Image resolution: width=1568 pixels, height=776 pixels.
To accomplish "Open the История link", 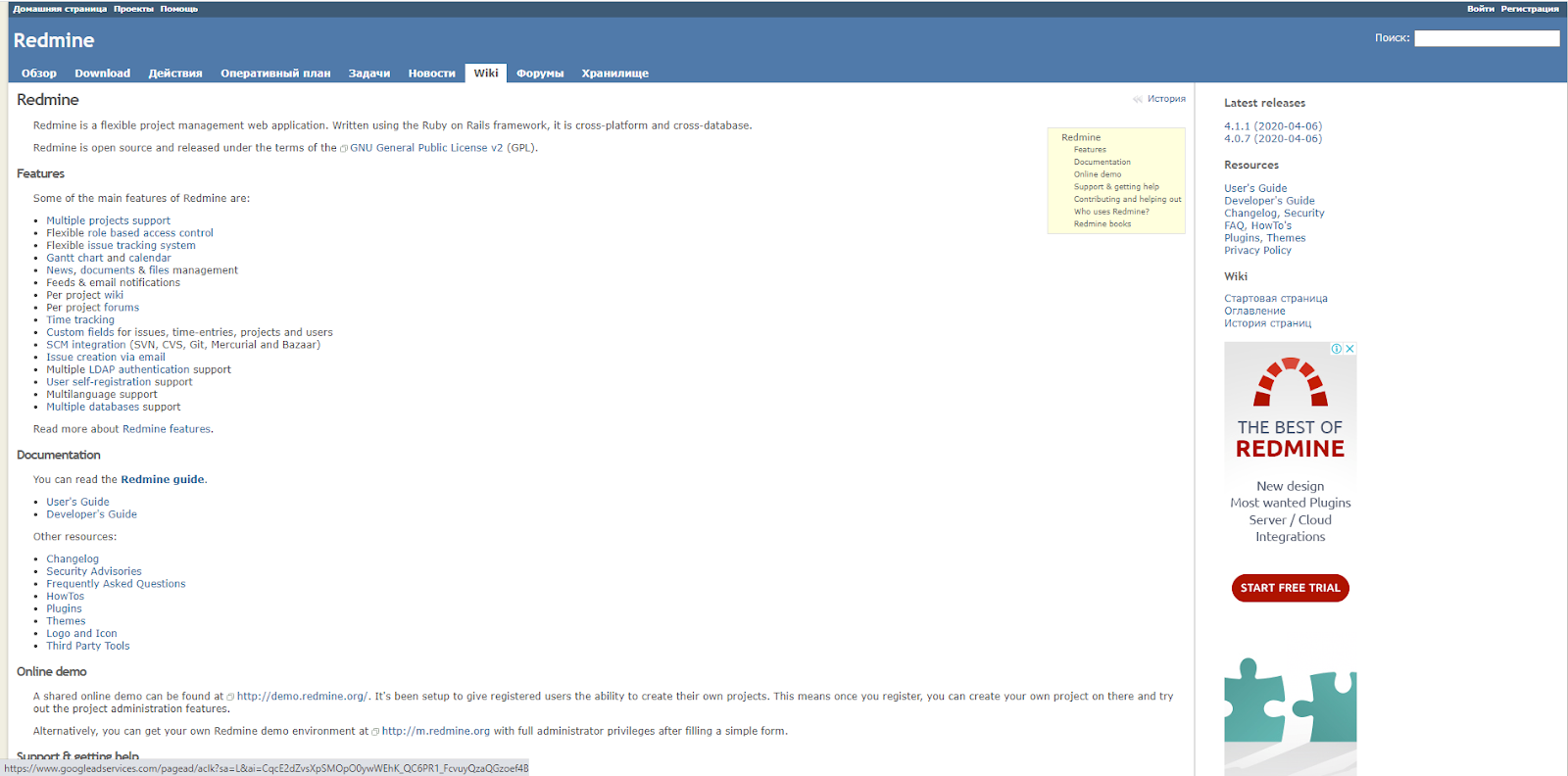I will [x=1166, y=99].
